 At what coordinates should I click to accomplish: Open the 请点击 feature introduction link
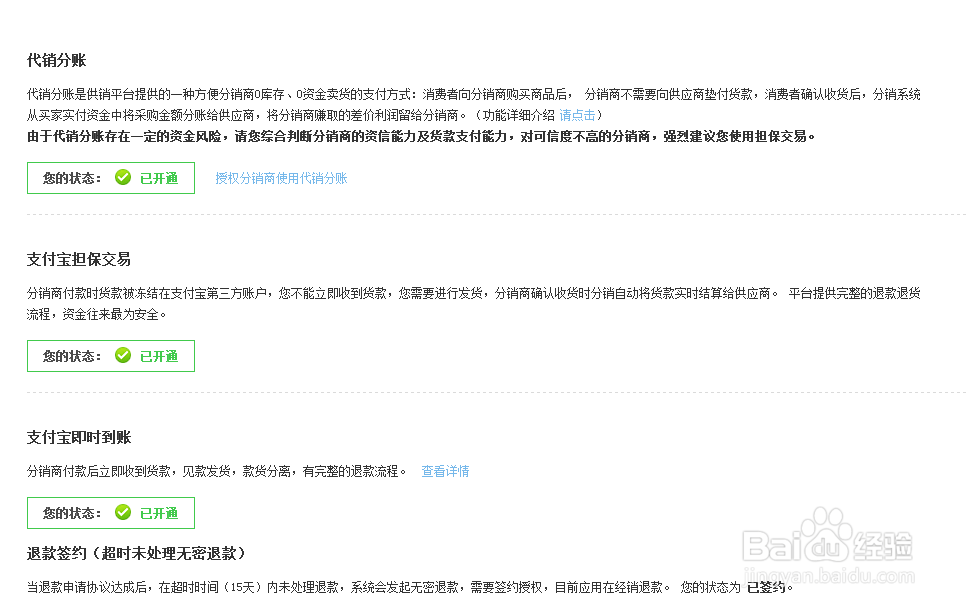point(577,115)
